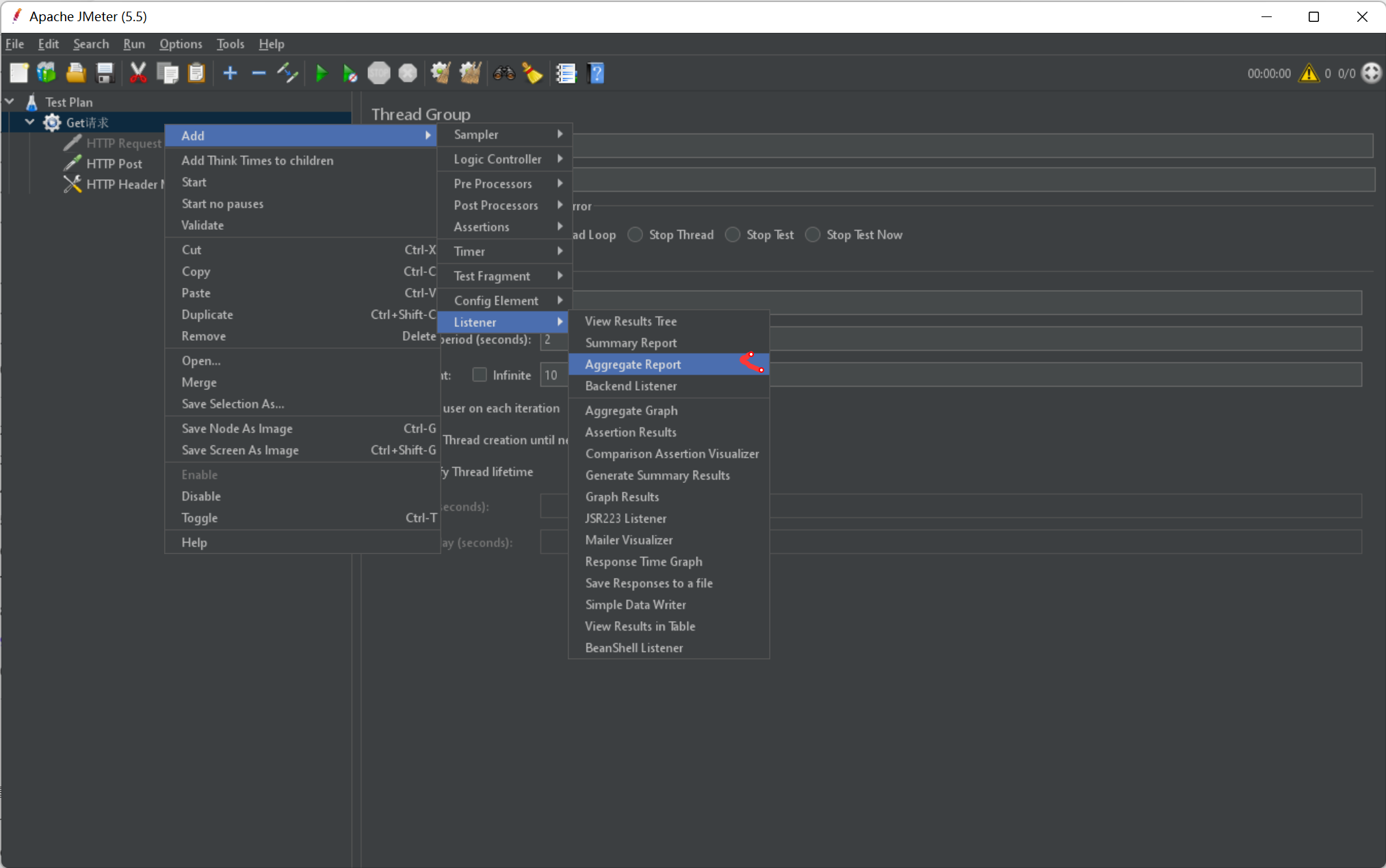The height and width of the screenshot is (868, 1386).
Task: Click Validate in the context menu
Action: pyautogui.click(x=302, y=226)
